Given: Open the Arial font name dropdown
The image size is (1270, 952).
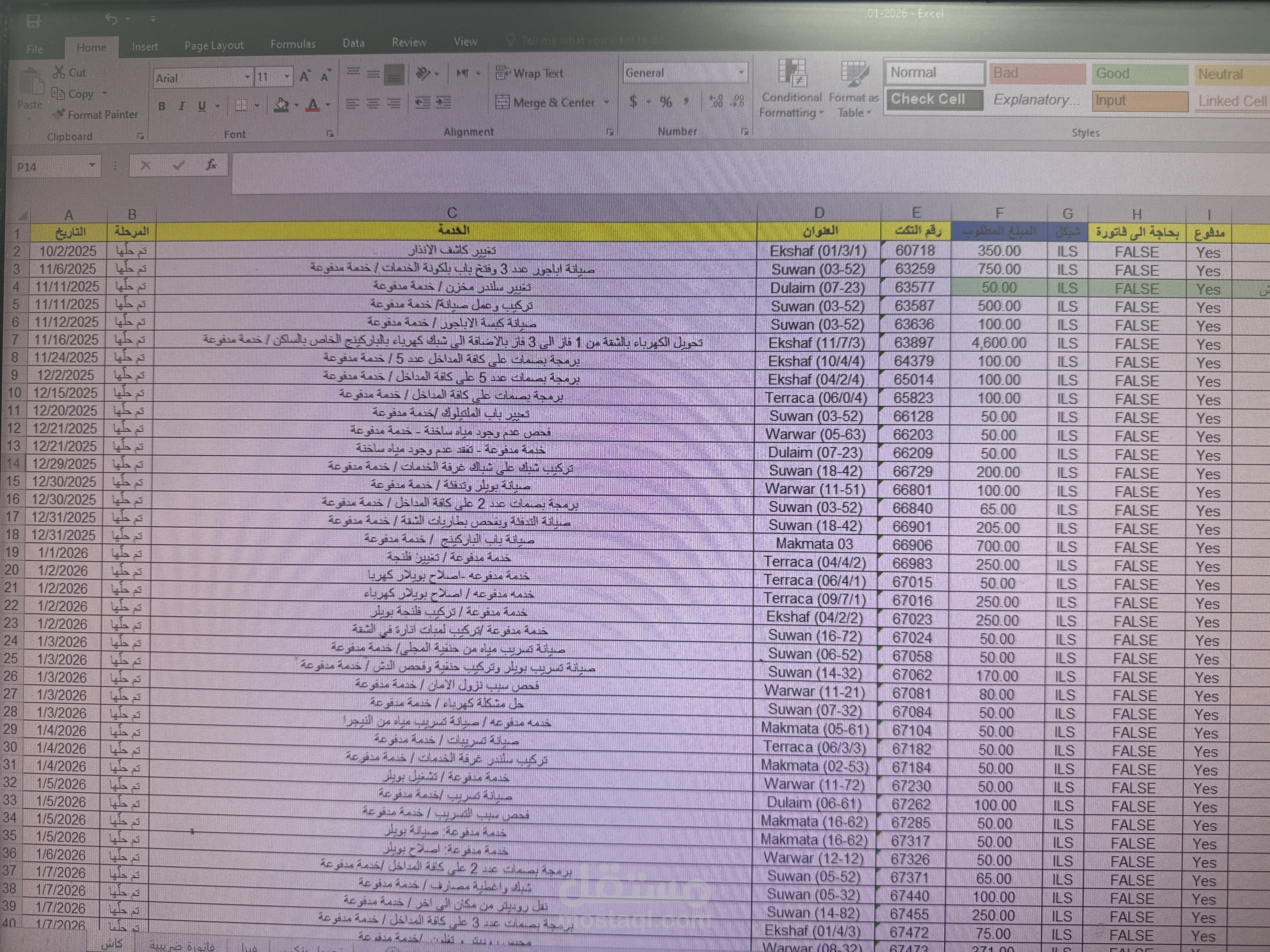Looking at the screenshot, I should pos(247,77).
